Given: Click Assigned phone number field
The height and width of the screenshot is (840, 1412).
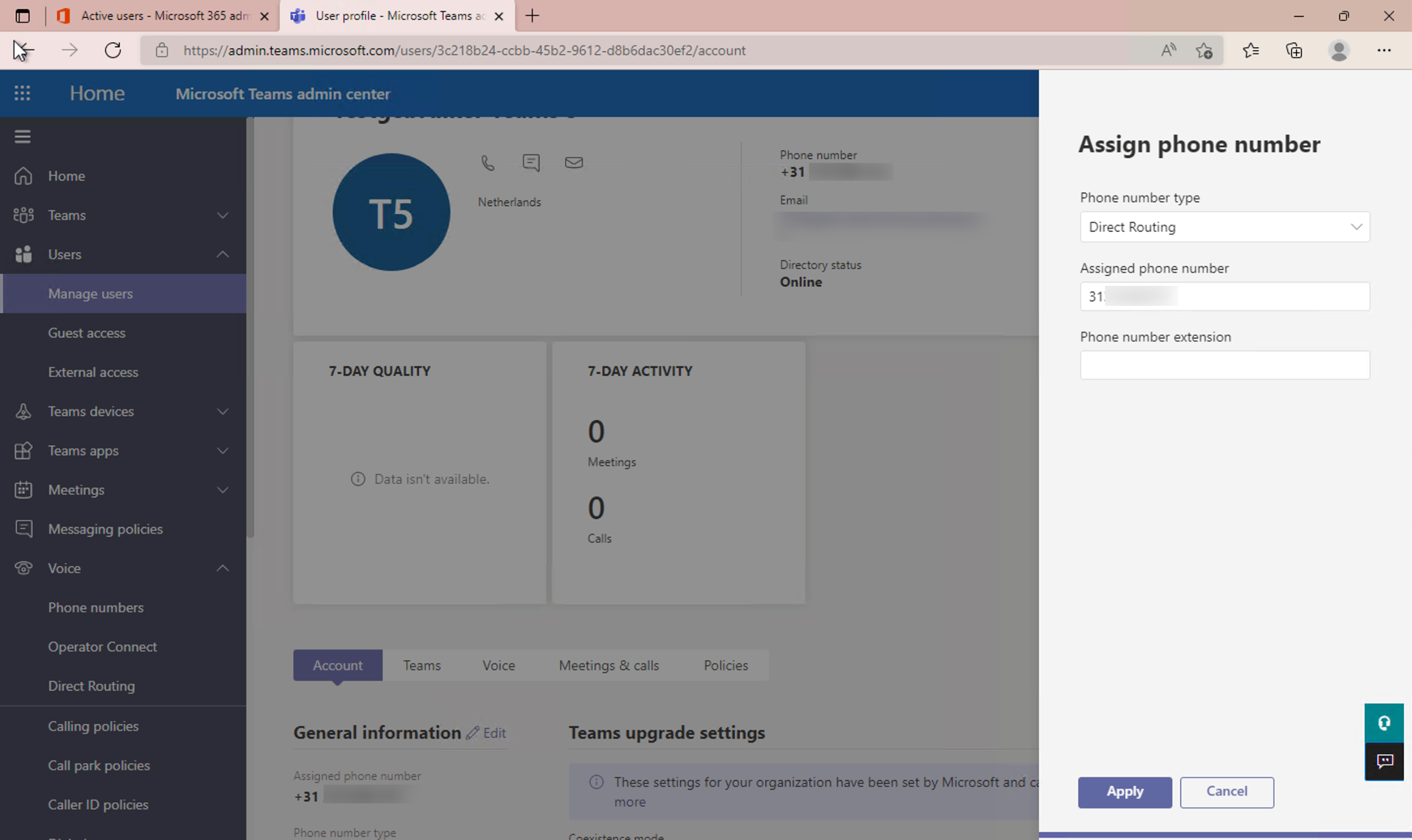Looking at the screenshot, I should [x=1225, y=296].
